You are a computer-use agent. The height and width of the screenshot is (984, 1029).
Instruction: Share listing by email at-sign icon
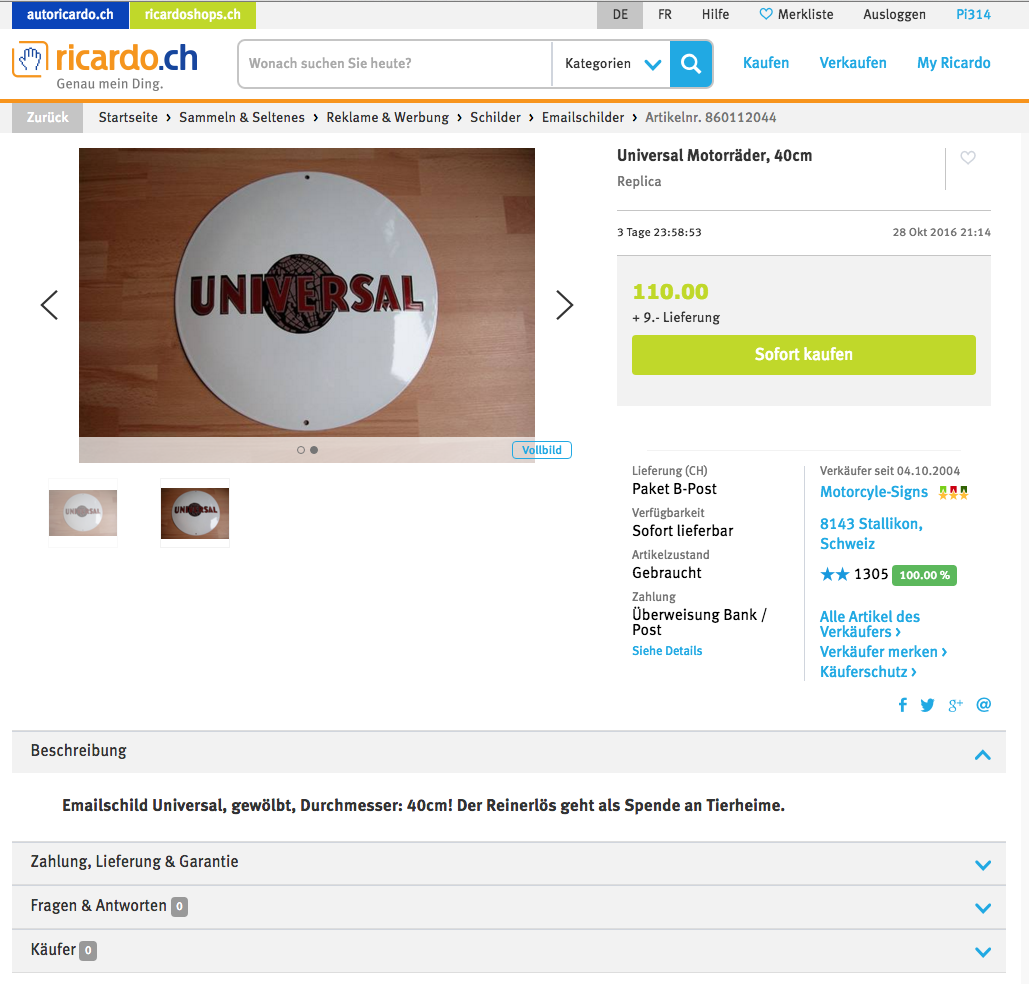coord(983,705)
